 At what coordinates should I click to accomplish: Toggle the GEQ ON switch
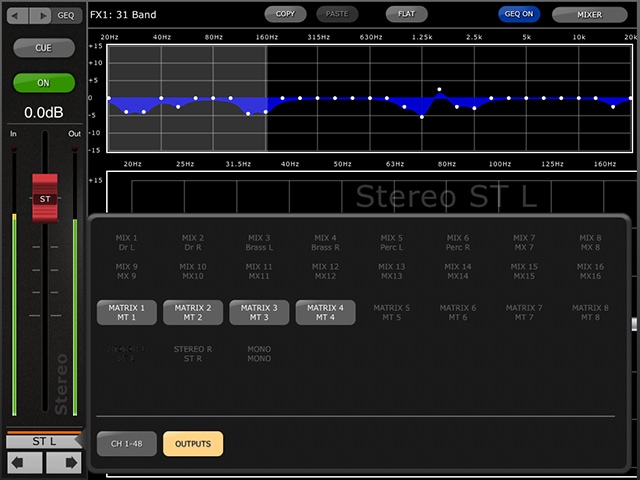tap(519, 15)
